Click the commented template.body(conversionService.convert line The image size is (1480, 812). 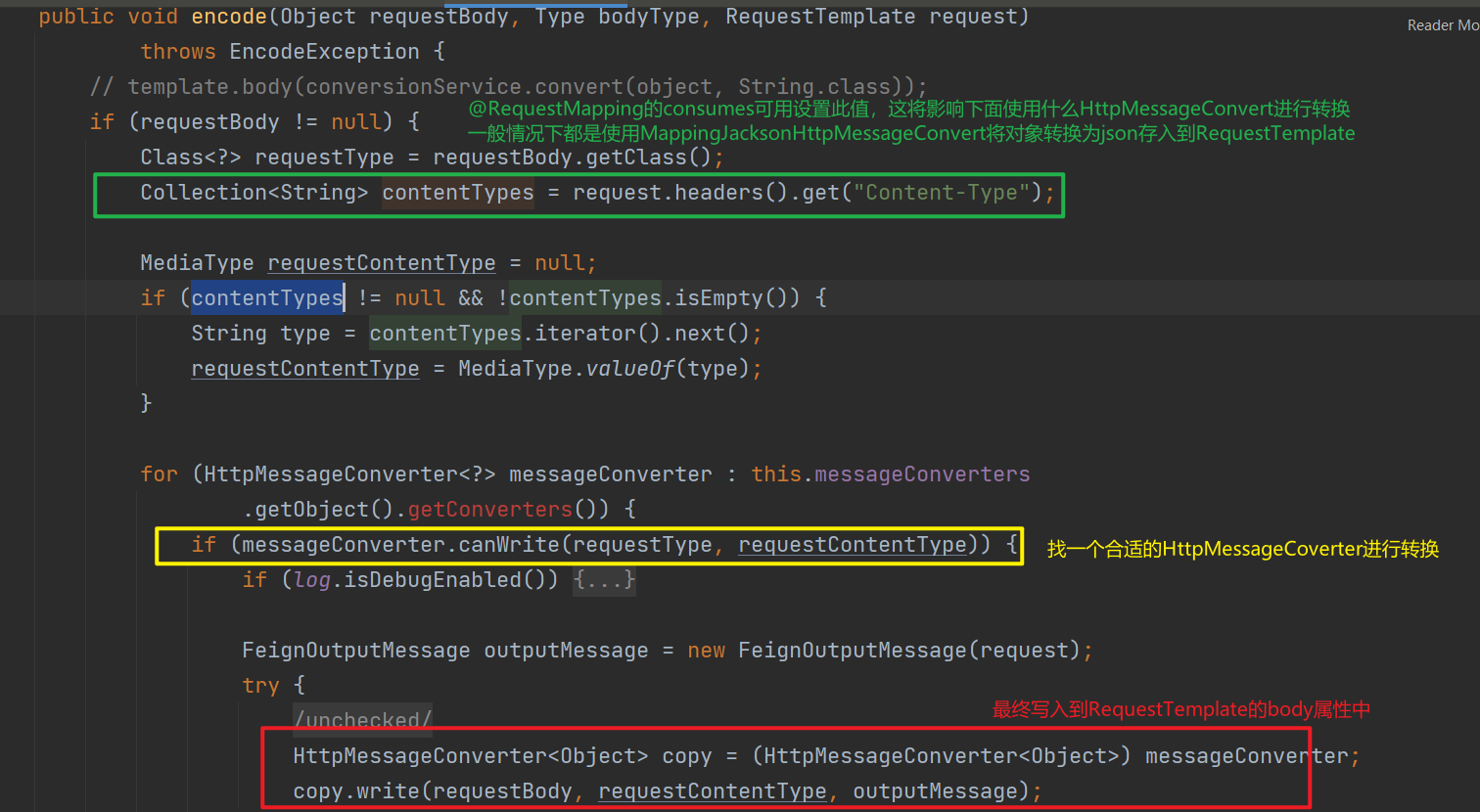(509, 87)
